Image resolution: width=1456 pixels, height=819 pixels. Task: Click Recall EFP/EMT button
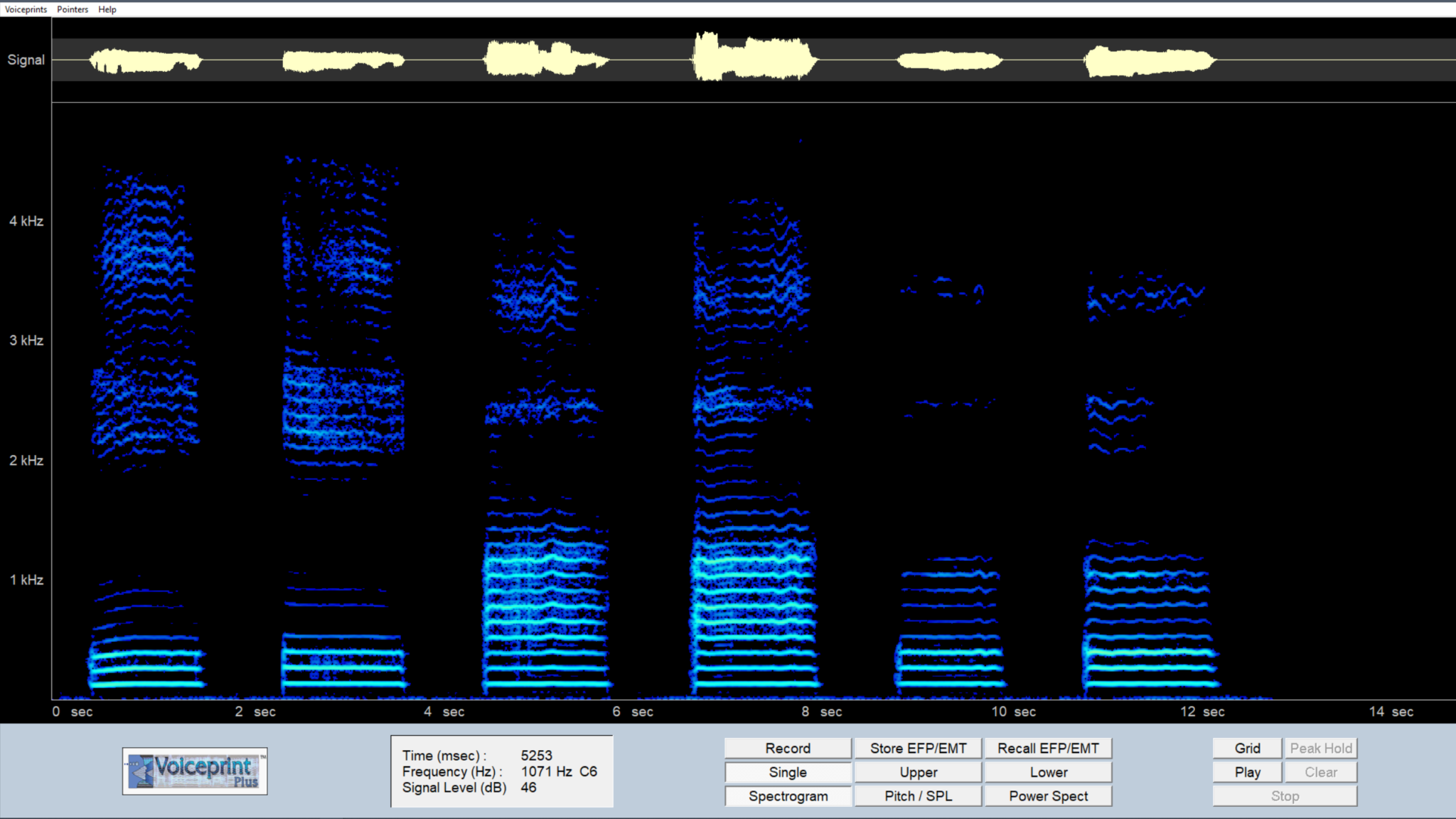tap(1048, 748)
